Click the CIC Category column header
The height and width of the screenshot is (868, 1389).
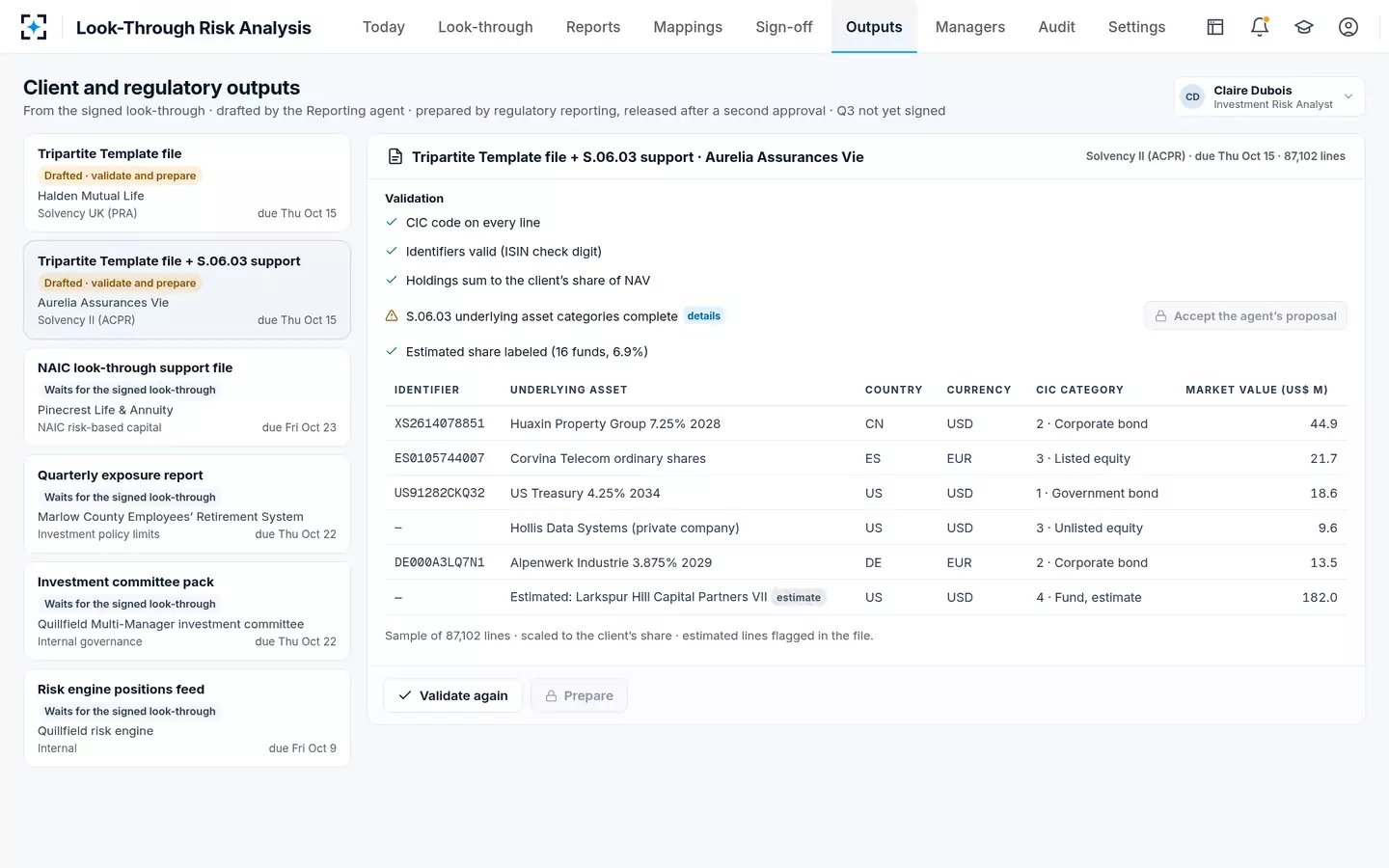click(1079, 390)
